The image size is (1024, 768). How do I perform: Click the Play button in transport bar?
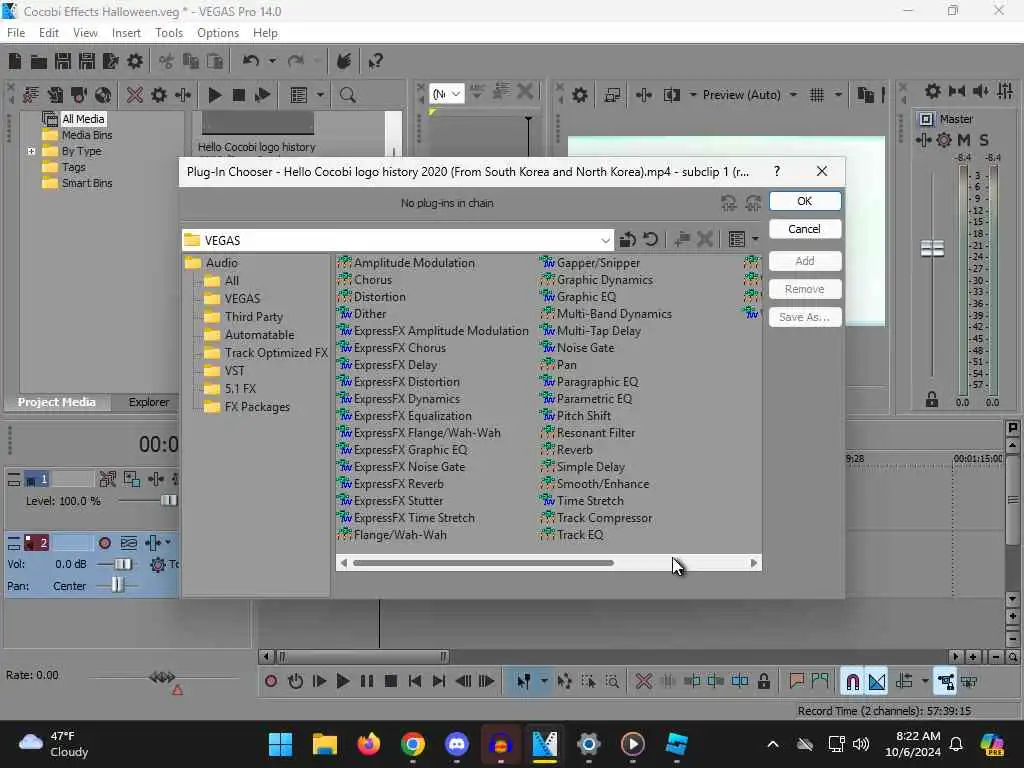[x=342, y=681]
